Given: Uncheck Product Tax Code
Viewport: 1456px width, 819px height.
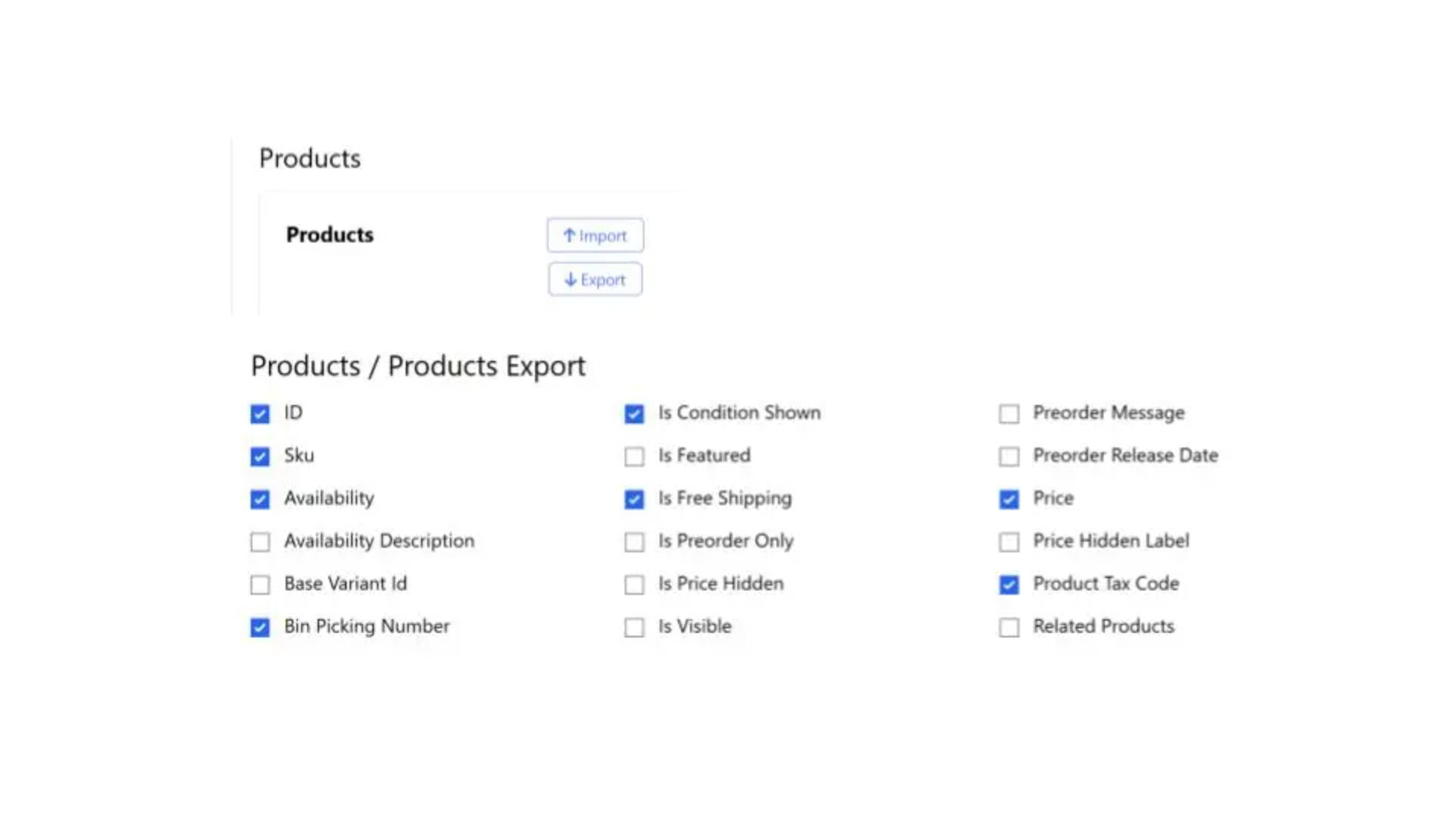Looking at the screenshot, I should (x=1008, y=584).
